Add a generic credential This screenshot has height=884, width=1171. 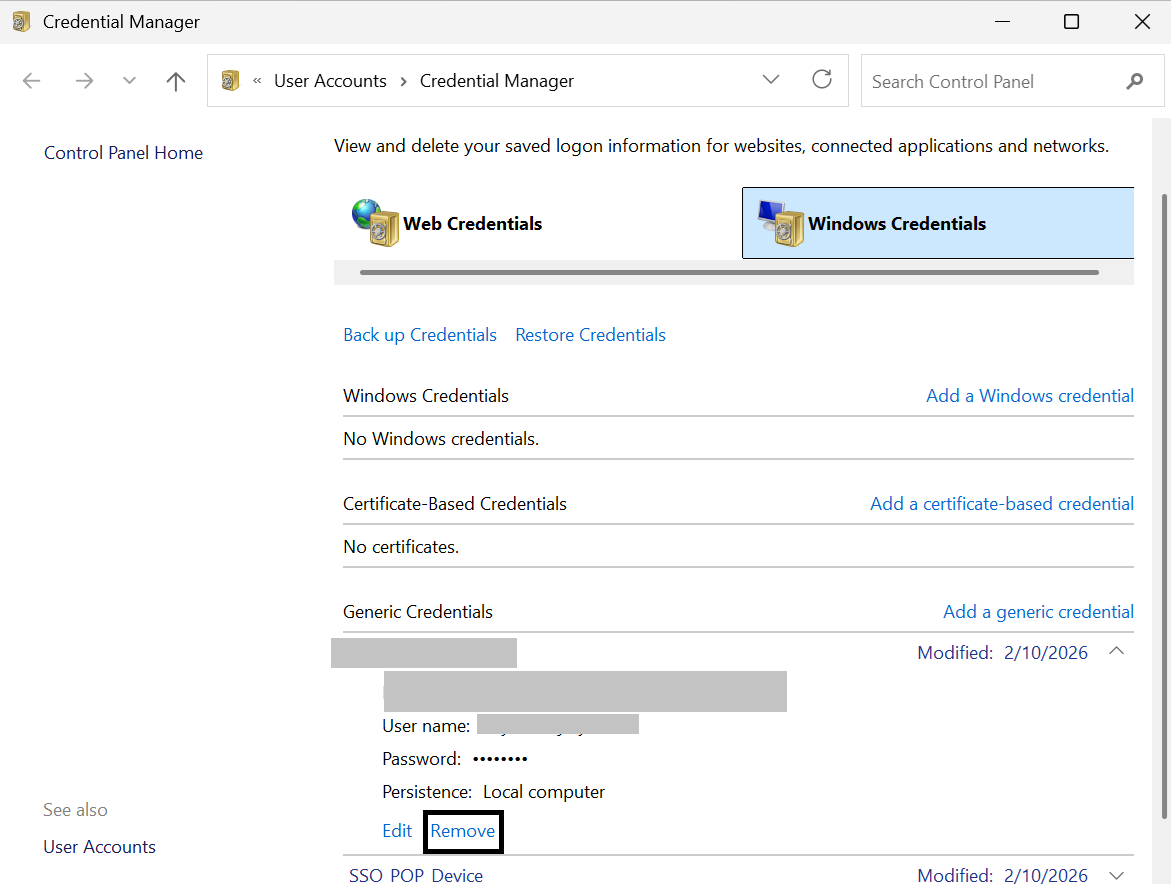[x=1038, y=612]
